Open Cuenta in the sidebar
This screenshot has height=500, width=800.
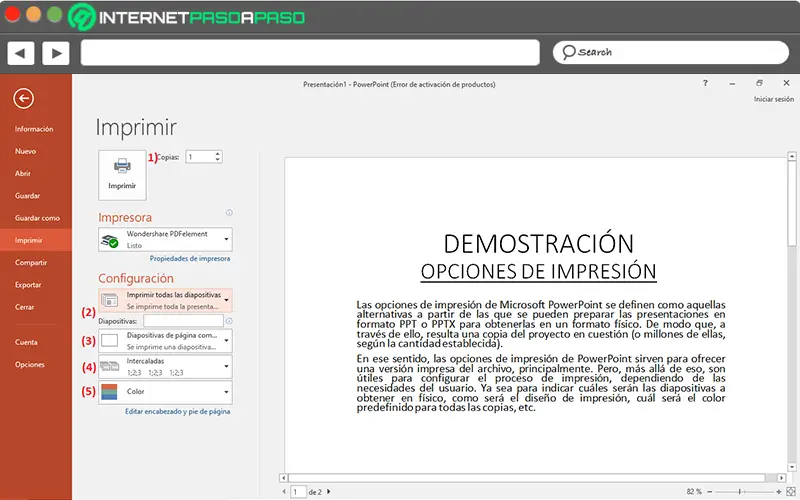click(26, 342)
